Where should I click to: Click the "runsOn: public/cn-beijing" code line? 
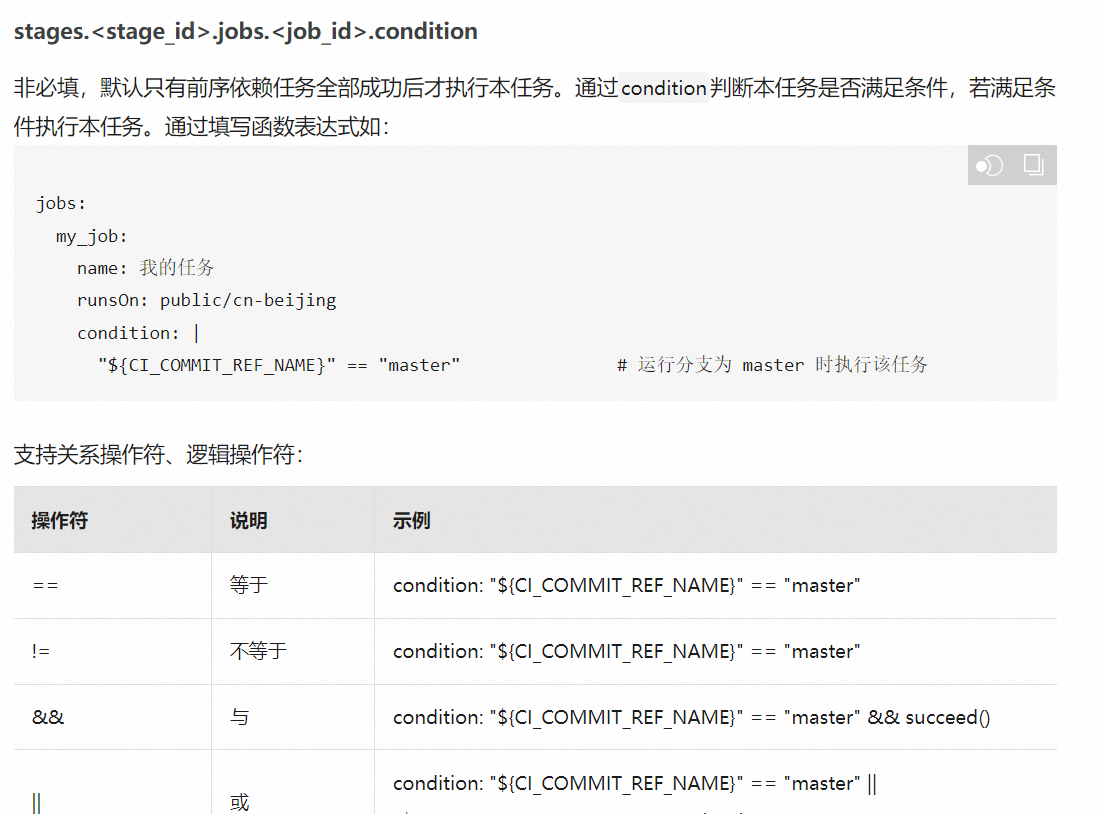[x=206, y=300]
